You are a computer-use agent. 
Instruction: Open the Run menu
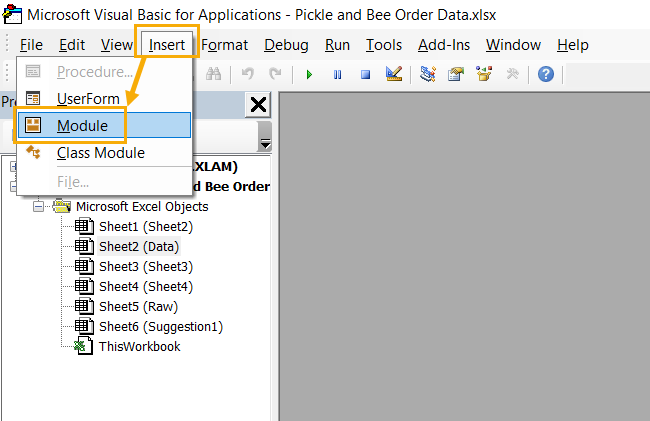pyautogui.click(x=337, y=45)
